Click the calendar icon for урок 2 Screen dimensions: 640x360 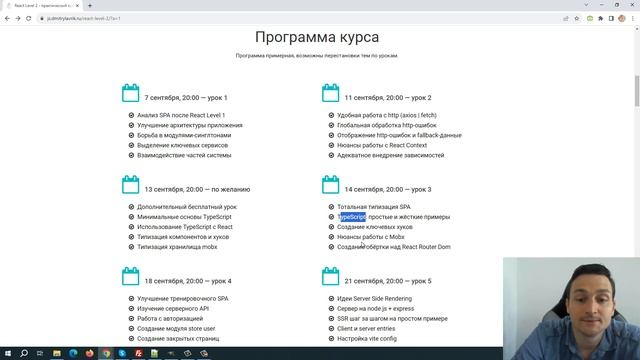331,93
